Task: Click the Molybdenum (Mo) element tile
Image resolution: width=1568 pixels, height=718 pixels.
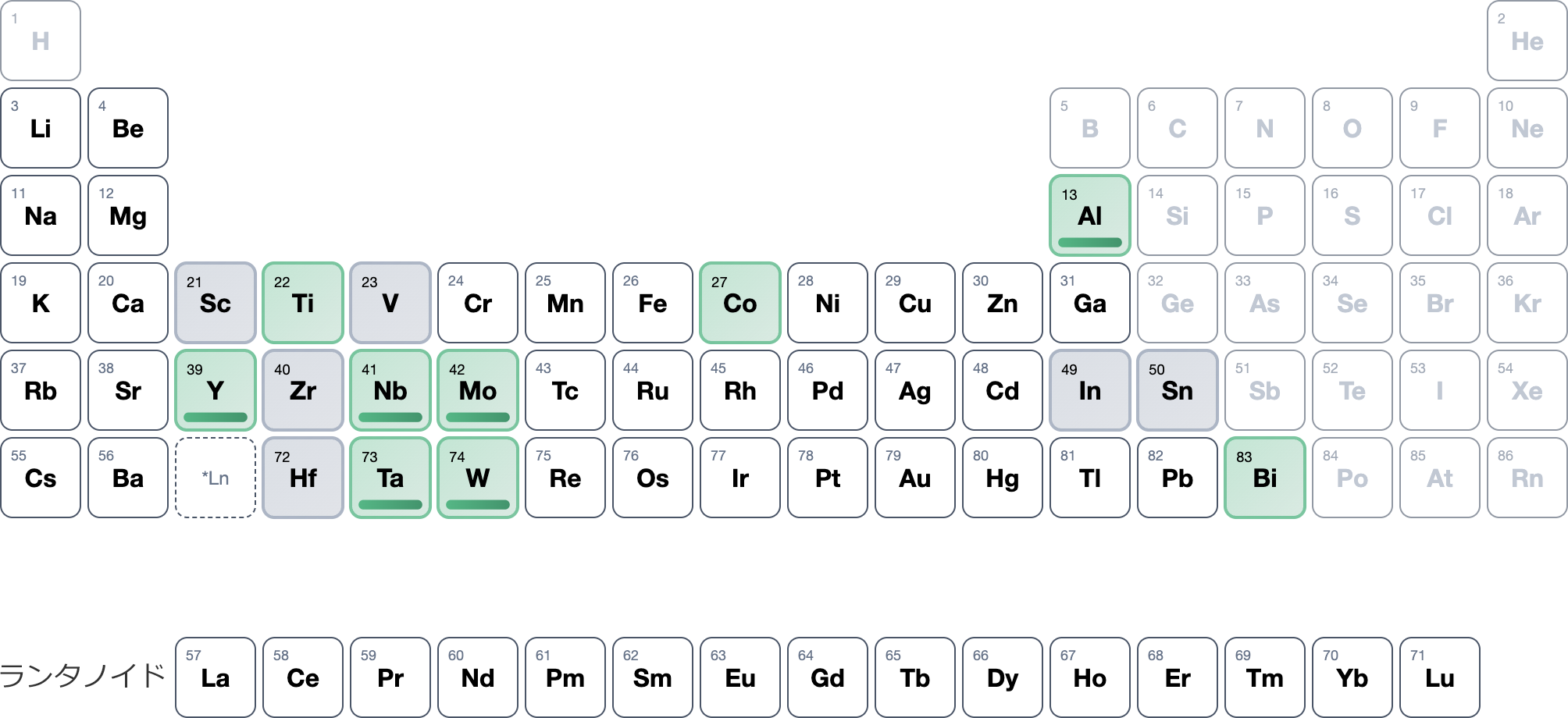Action: point(477,390)
